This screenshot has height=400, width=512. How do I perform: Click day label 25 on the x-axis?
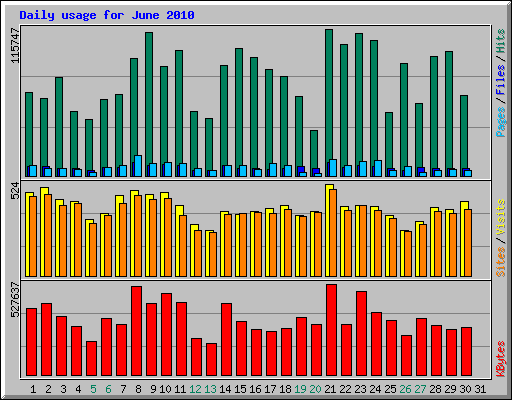(x=390, y=389)
